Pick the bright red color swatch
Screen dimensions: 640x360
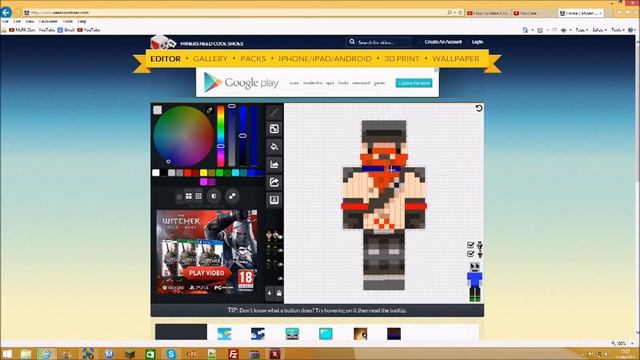pos(188,173)
